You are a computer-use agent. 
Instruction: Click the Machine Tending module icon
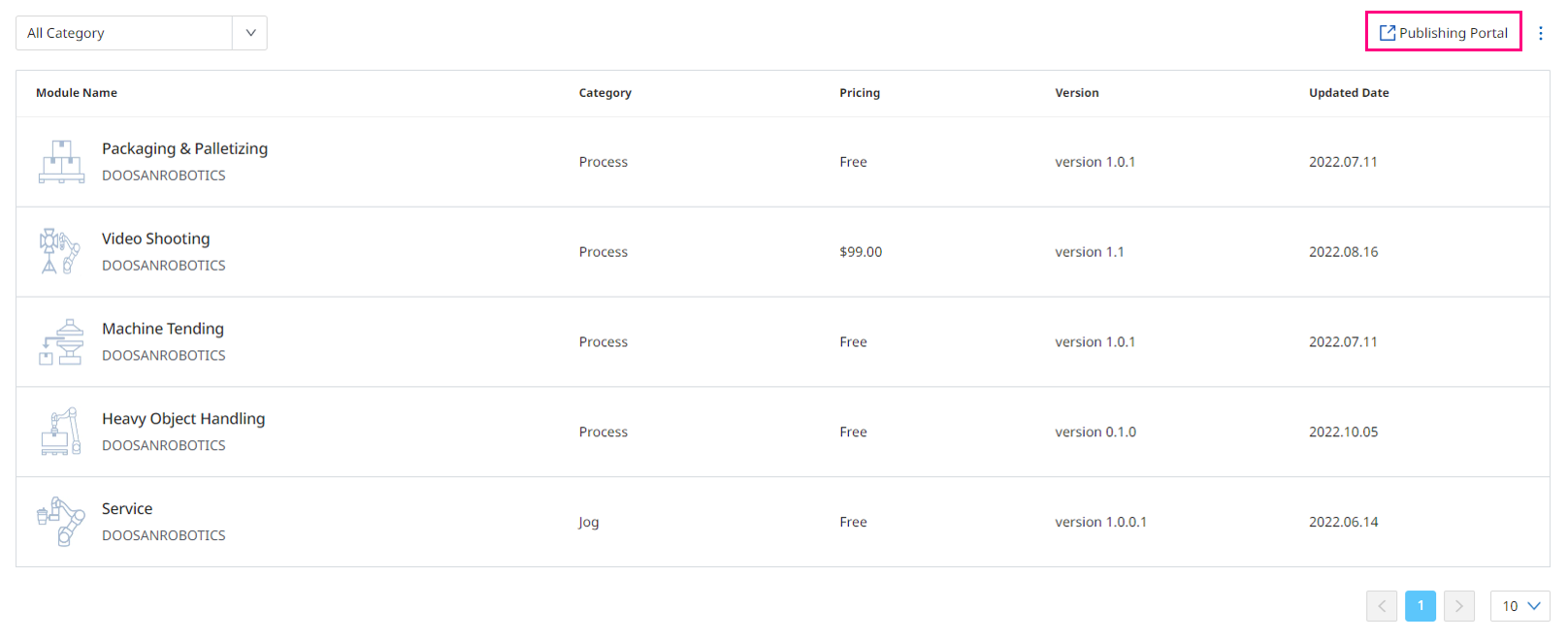pos(61,342)
